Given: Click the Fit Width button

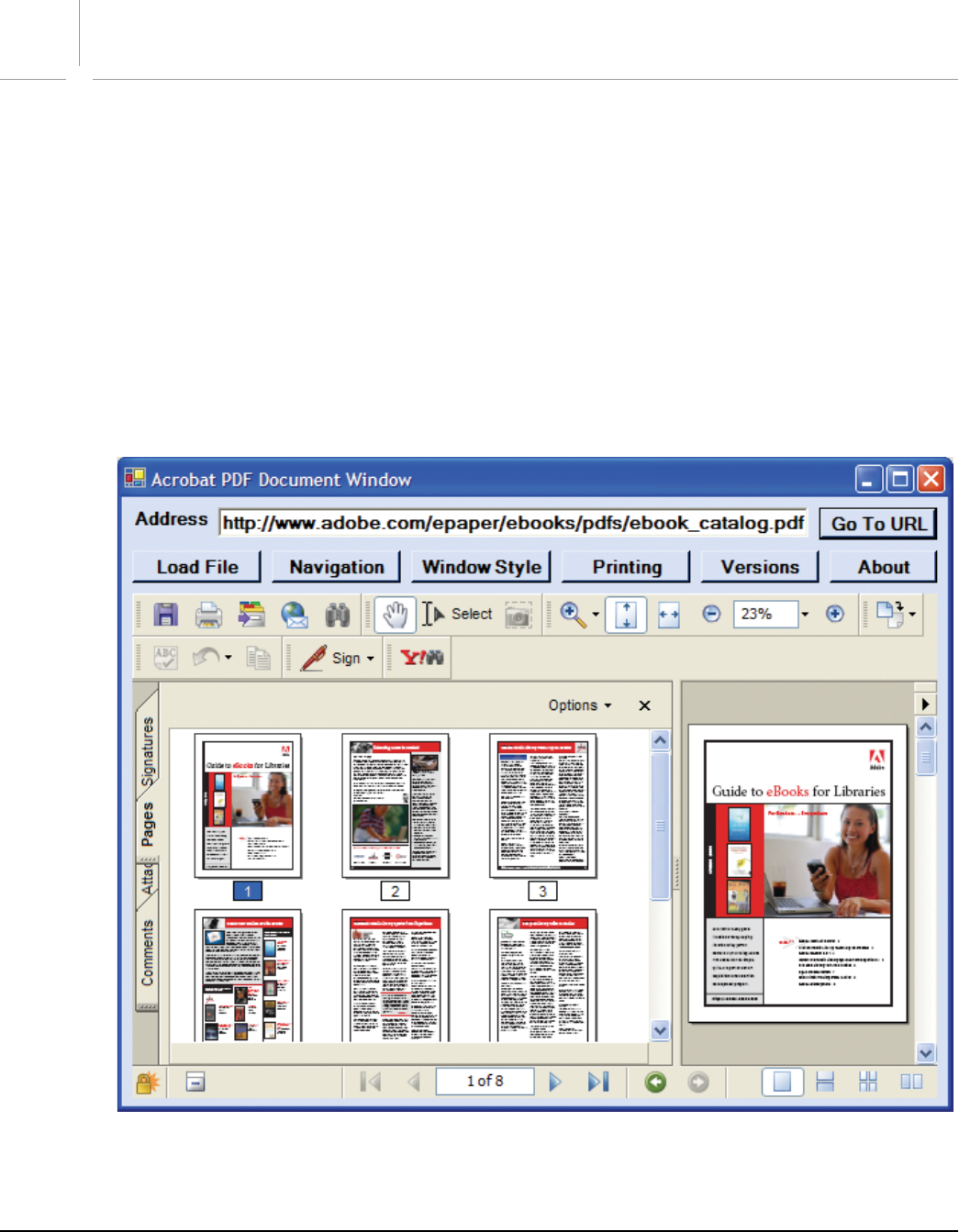Looking at the screenshot, I should [x=669, y=614].
